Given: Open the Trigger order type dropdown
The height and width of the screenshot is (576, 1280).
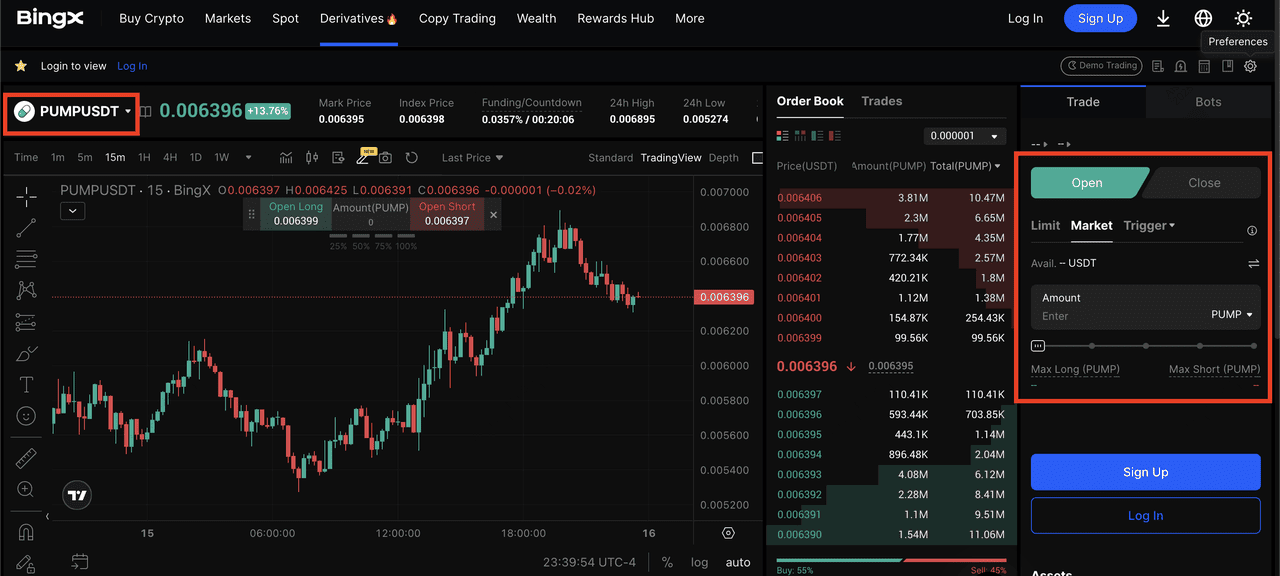Looking at the screenshot, I should [x=1149, y=226].
